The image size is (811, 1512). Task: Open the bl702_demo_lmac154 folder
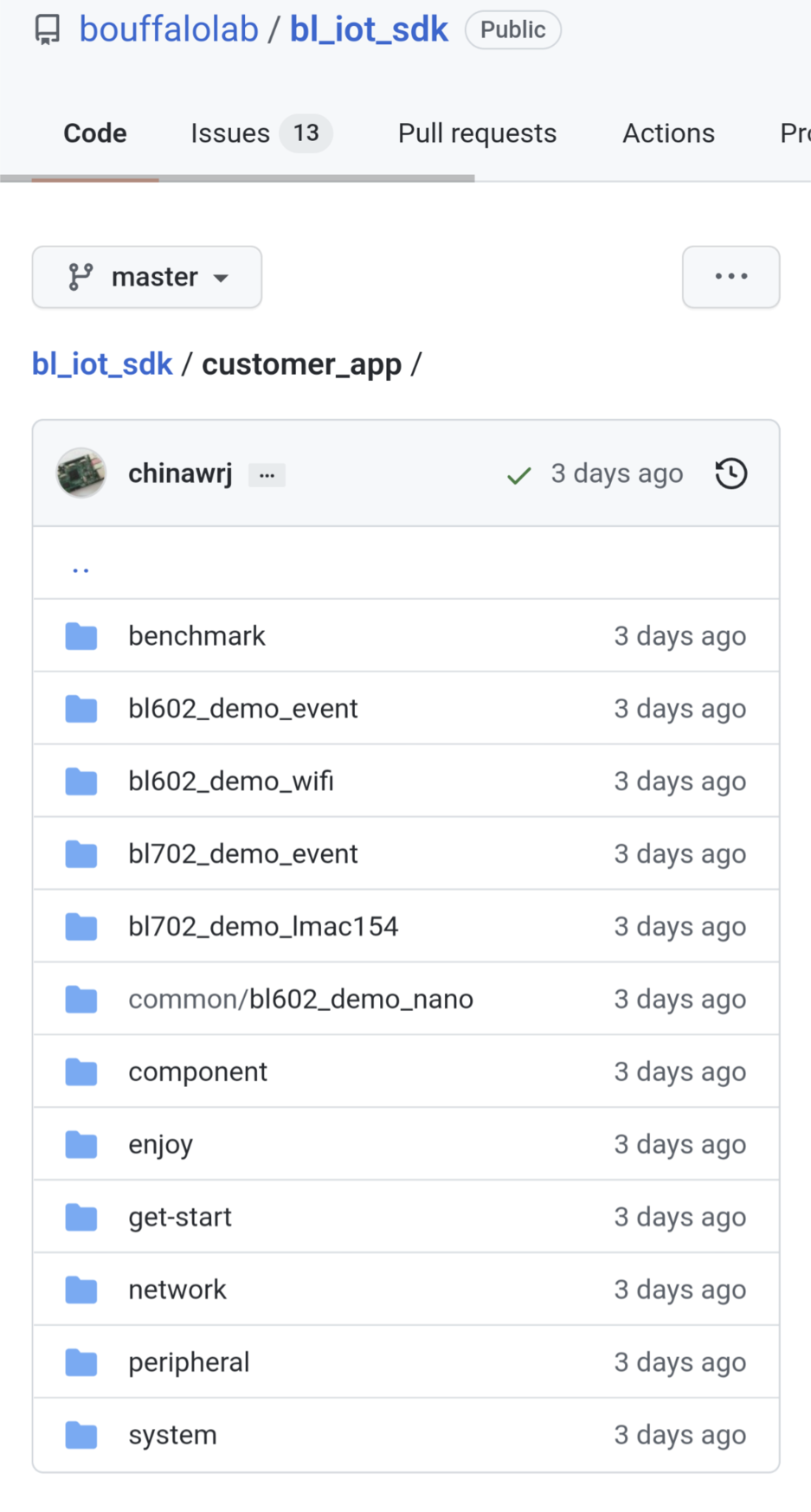click(x=263, y=926)
